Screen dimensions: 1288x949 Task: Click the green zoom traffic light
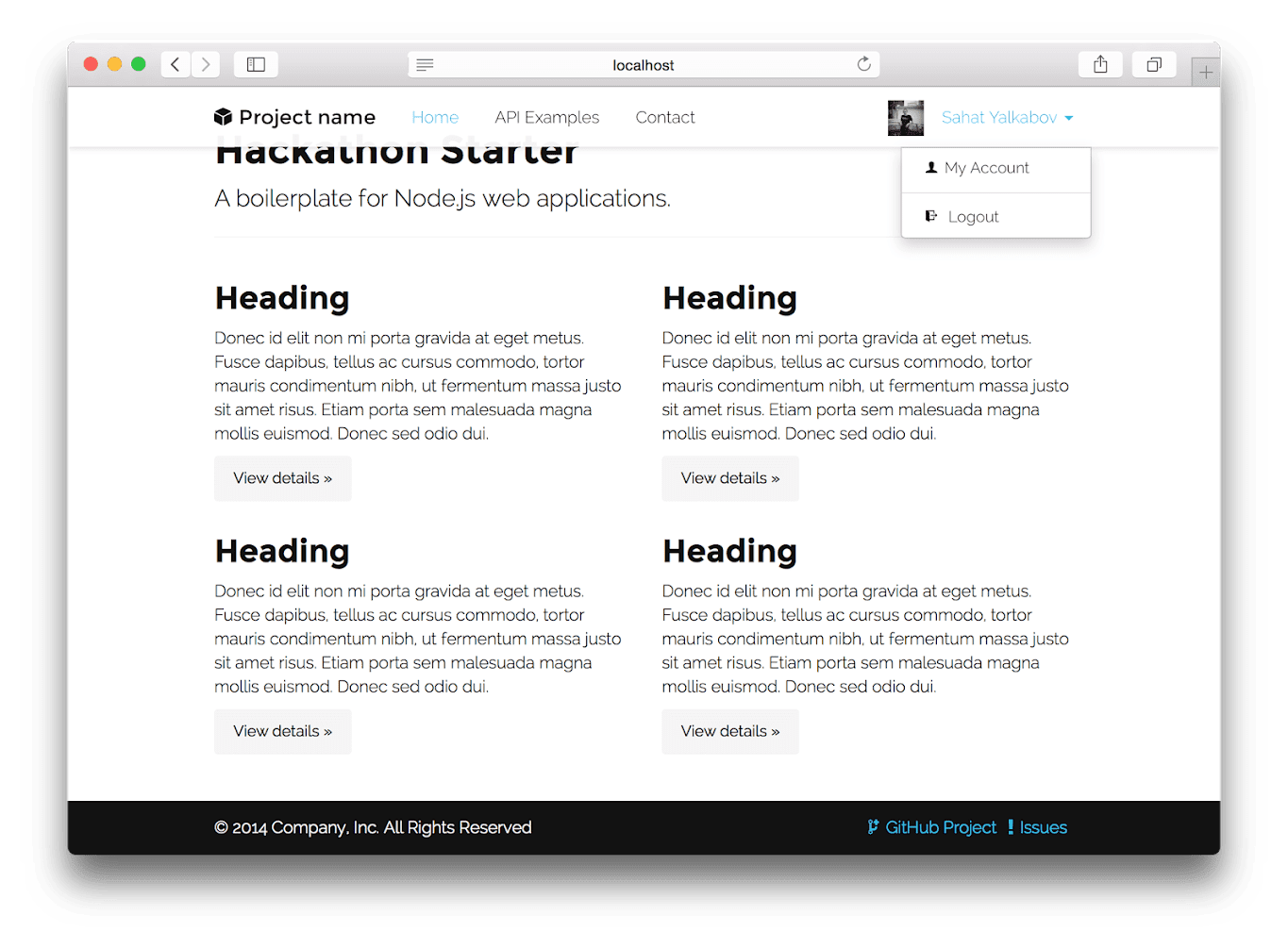pos(138,63)
